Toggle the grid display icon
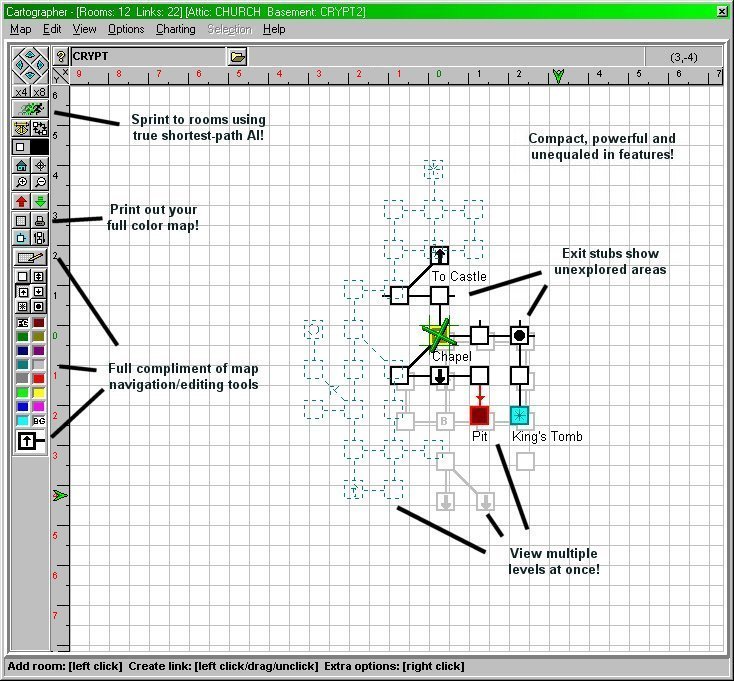This screenshot has width=734, height=681. (x=21, y=220)
